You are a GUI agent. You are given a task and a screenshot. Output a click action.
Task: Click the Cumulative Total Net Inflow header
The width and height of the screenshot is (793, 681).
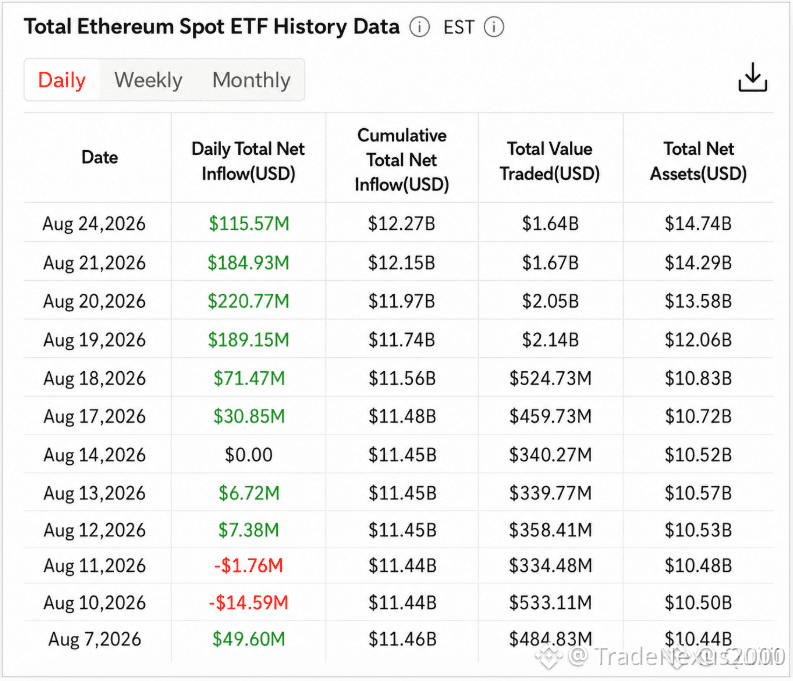point(402,160)
